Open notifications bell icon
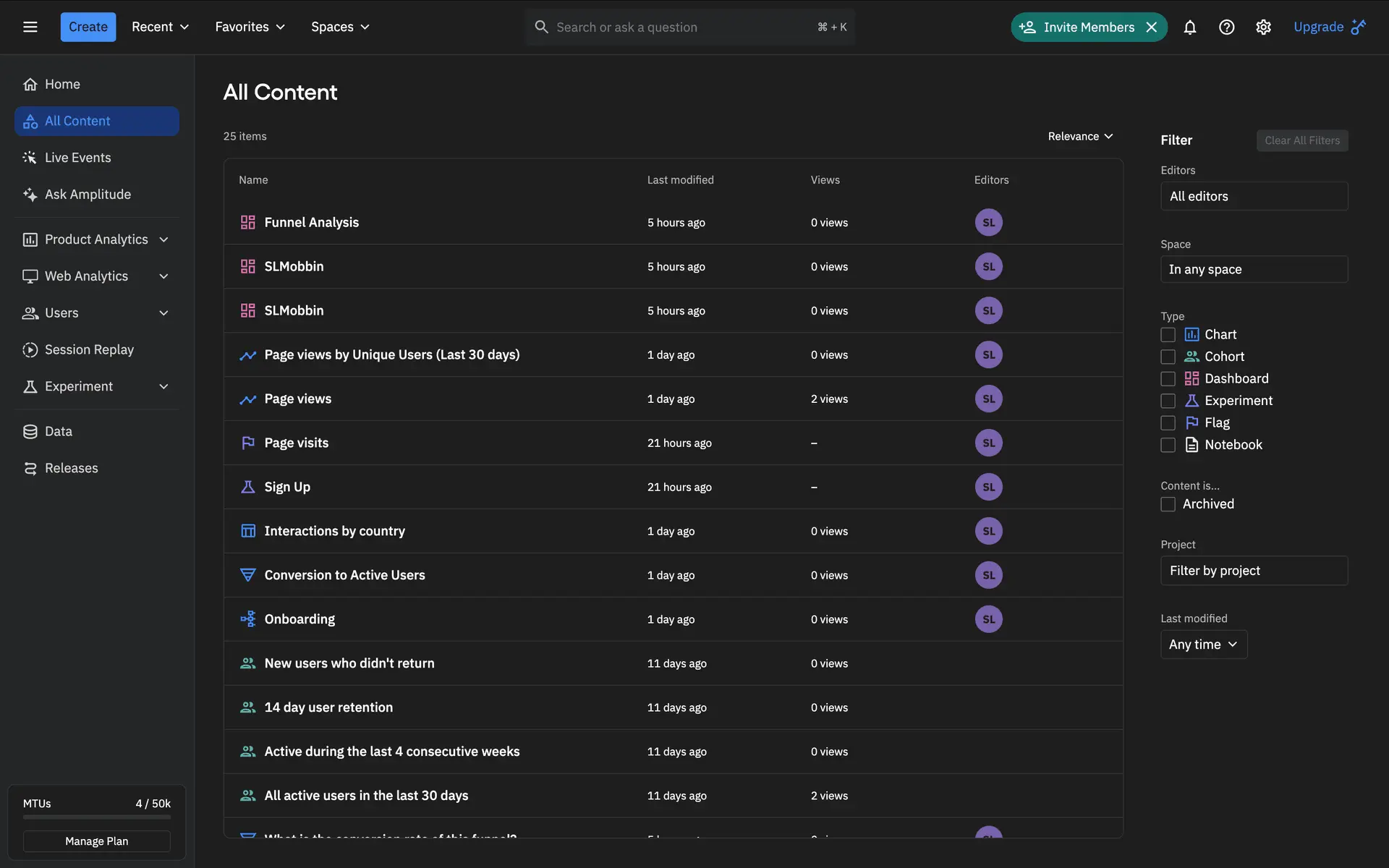Screen dimensions: 1389x868 pyautogui.click(x=1189, y=27)
